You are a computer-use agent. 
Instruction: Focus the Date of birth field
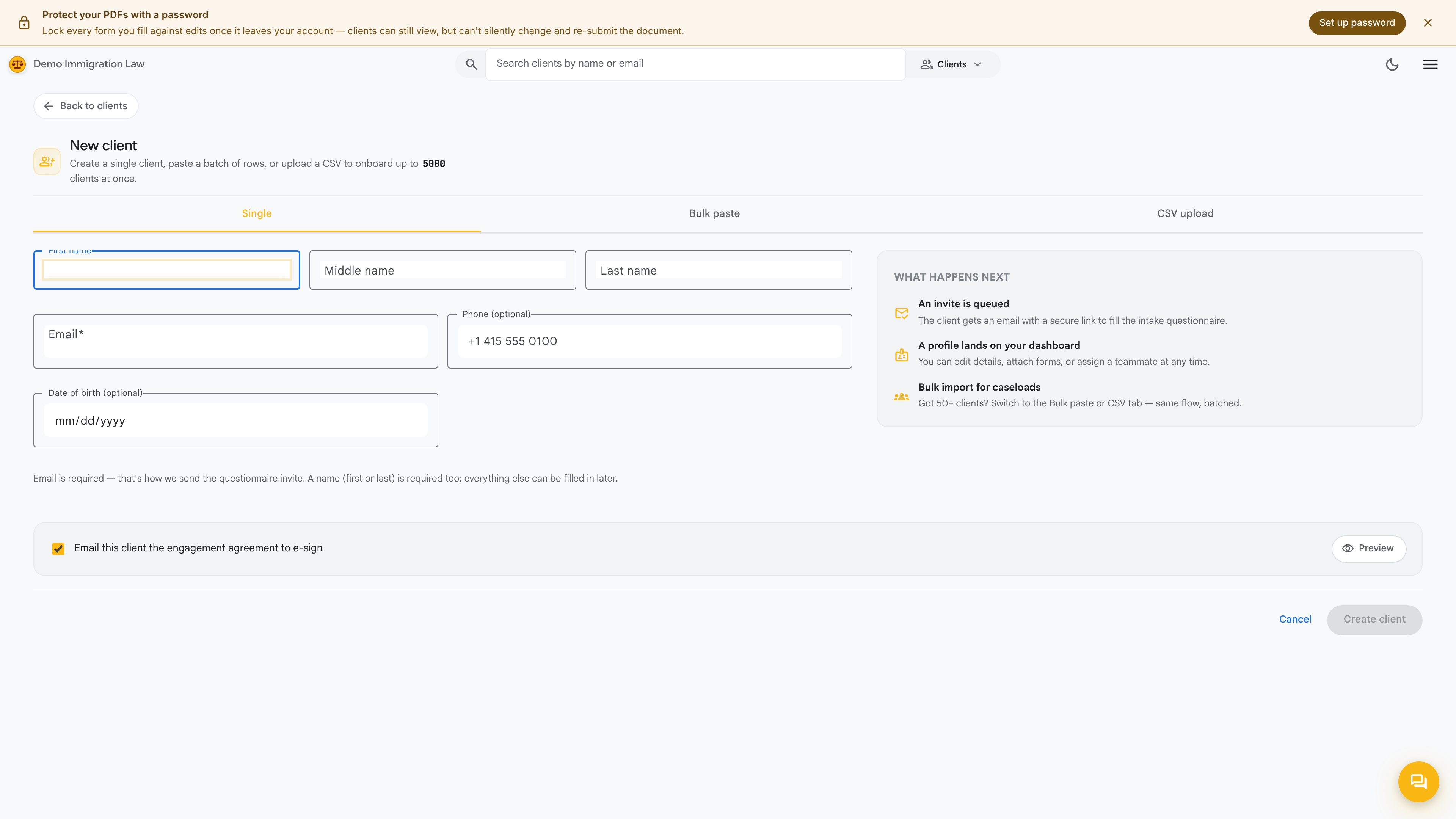[236, 420]
